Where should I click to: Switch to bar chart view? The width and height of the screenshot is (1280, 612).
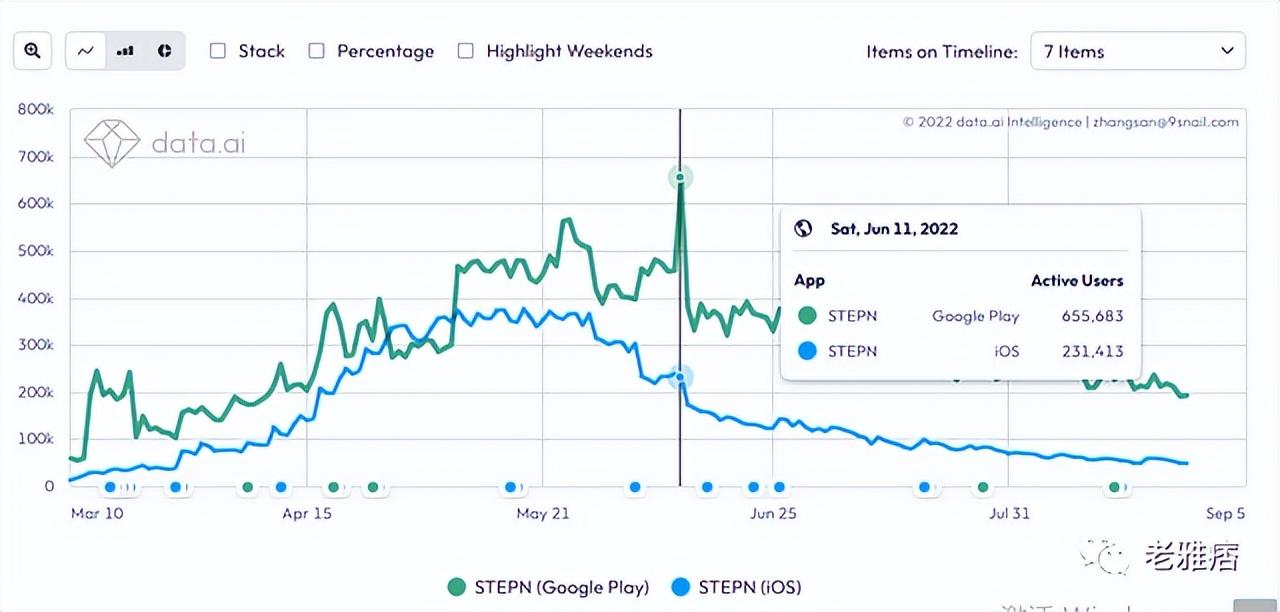(125, 51)
